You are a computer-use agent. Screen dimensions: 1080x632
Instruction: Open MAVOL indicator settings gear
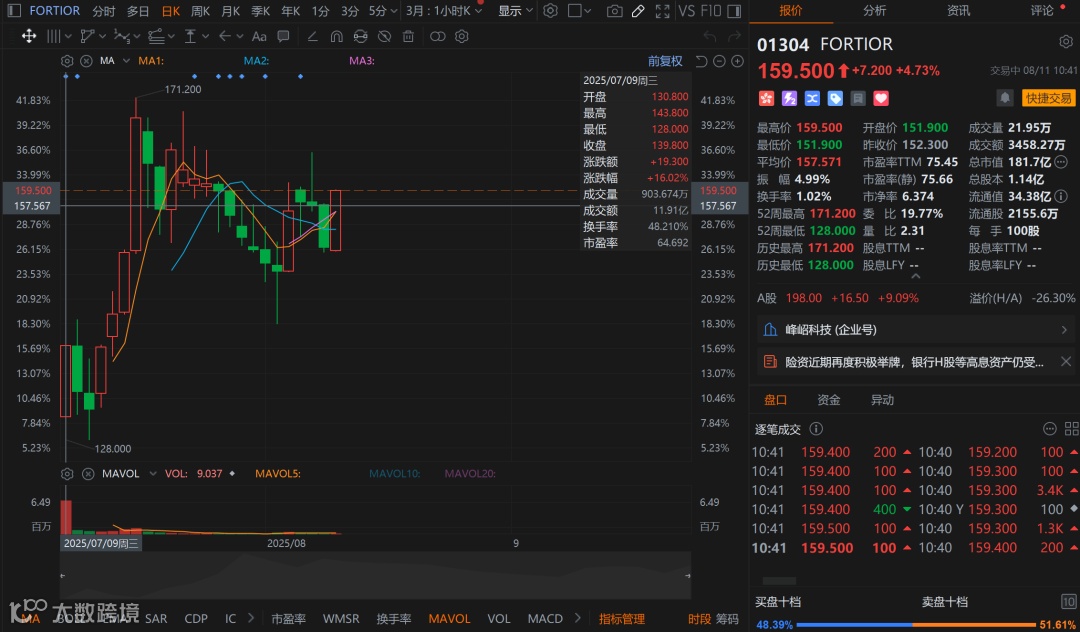point(67,474)
